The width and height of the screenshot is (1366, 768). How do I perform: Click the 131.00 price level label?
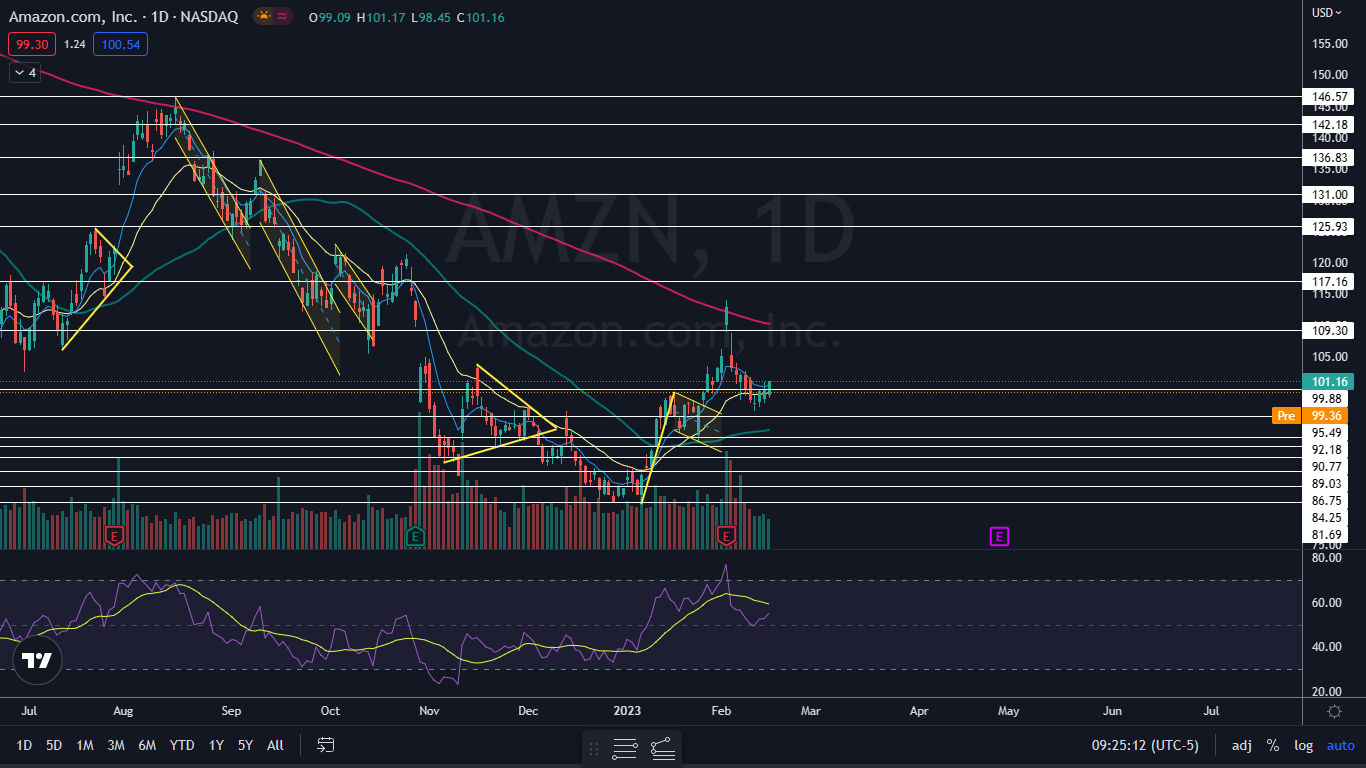pos(1327,194)
